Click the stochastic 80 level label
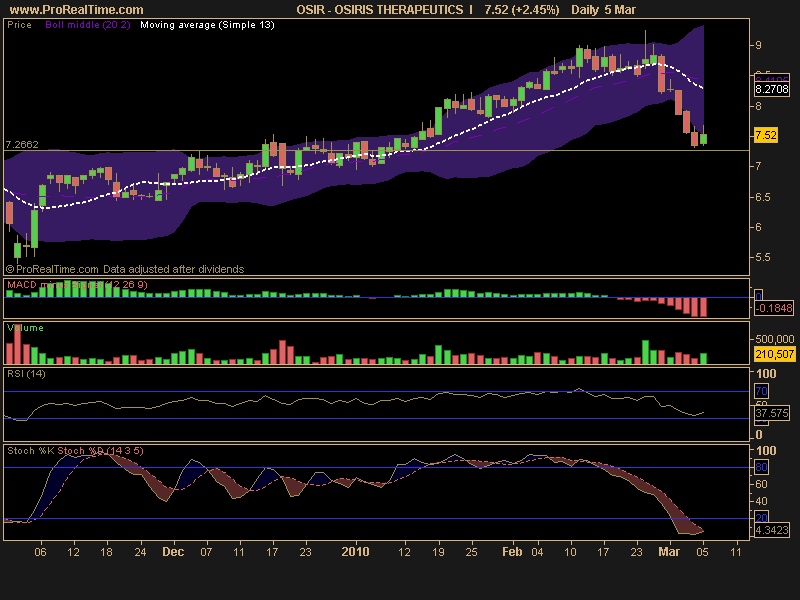Screen dimensions: 800x600 coord(761,467)
